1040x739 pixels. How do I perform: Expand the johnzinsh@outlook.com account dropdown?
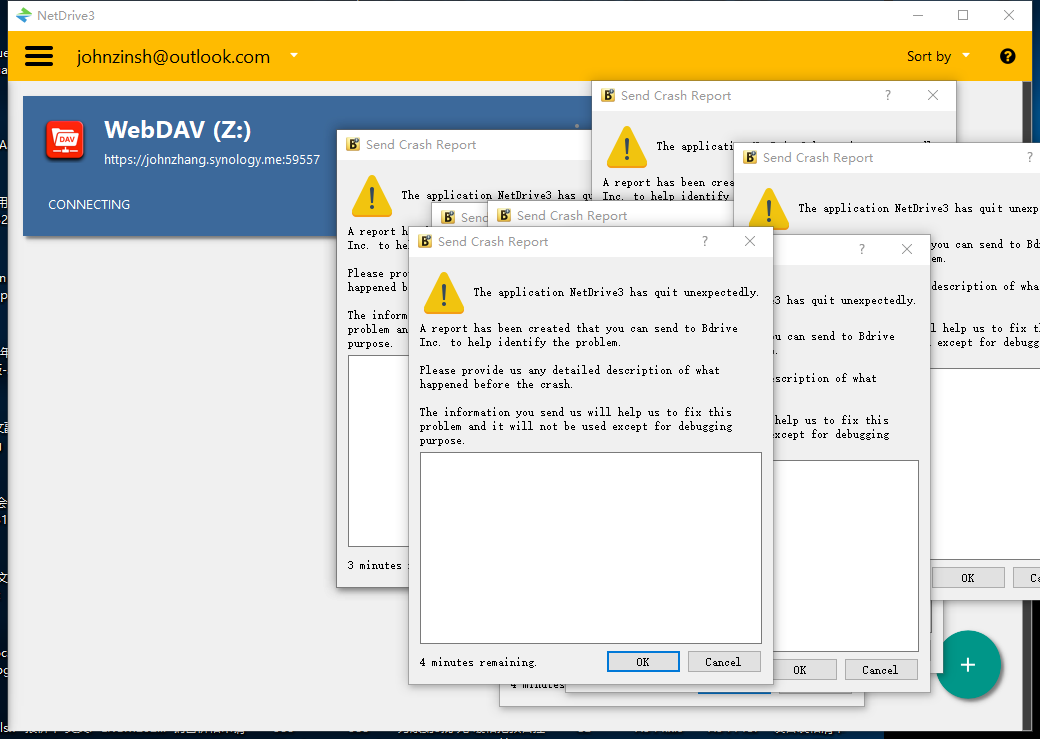click(x=293, y=56)
